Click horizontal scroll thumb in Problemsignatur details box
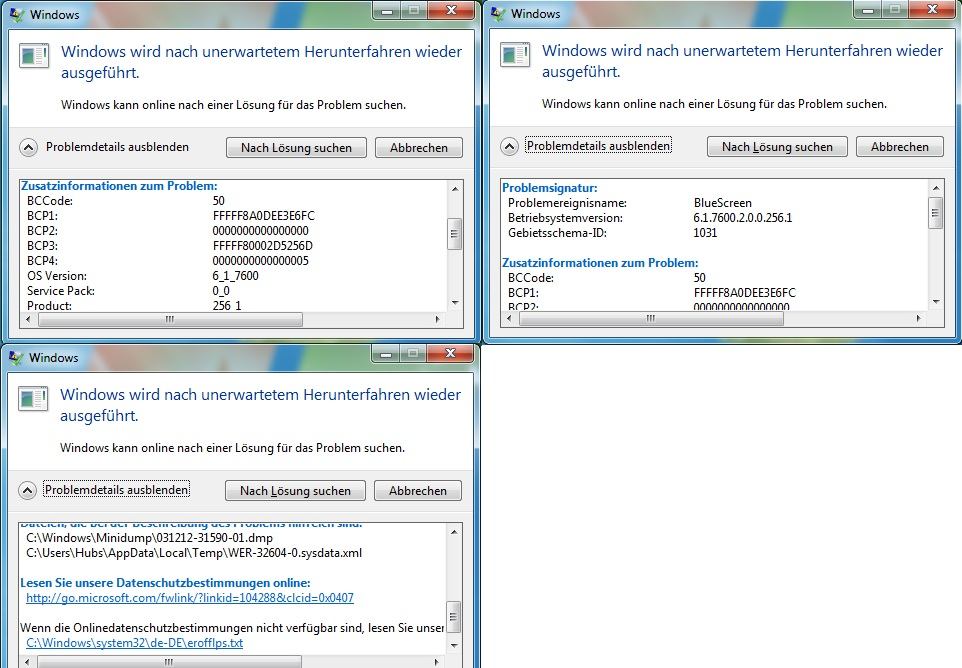The image size is (962, 668). (651, 318)
